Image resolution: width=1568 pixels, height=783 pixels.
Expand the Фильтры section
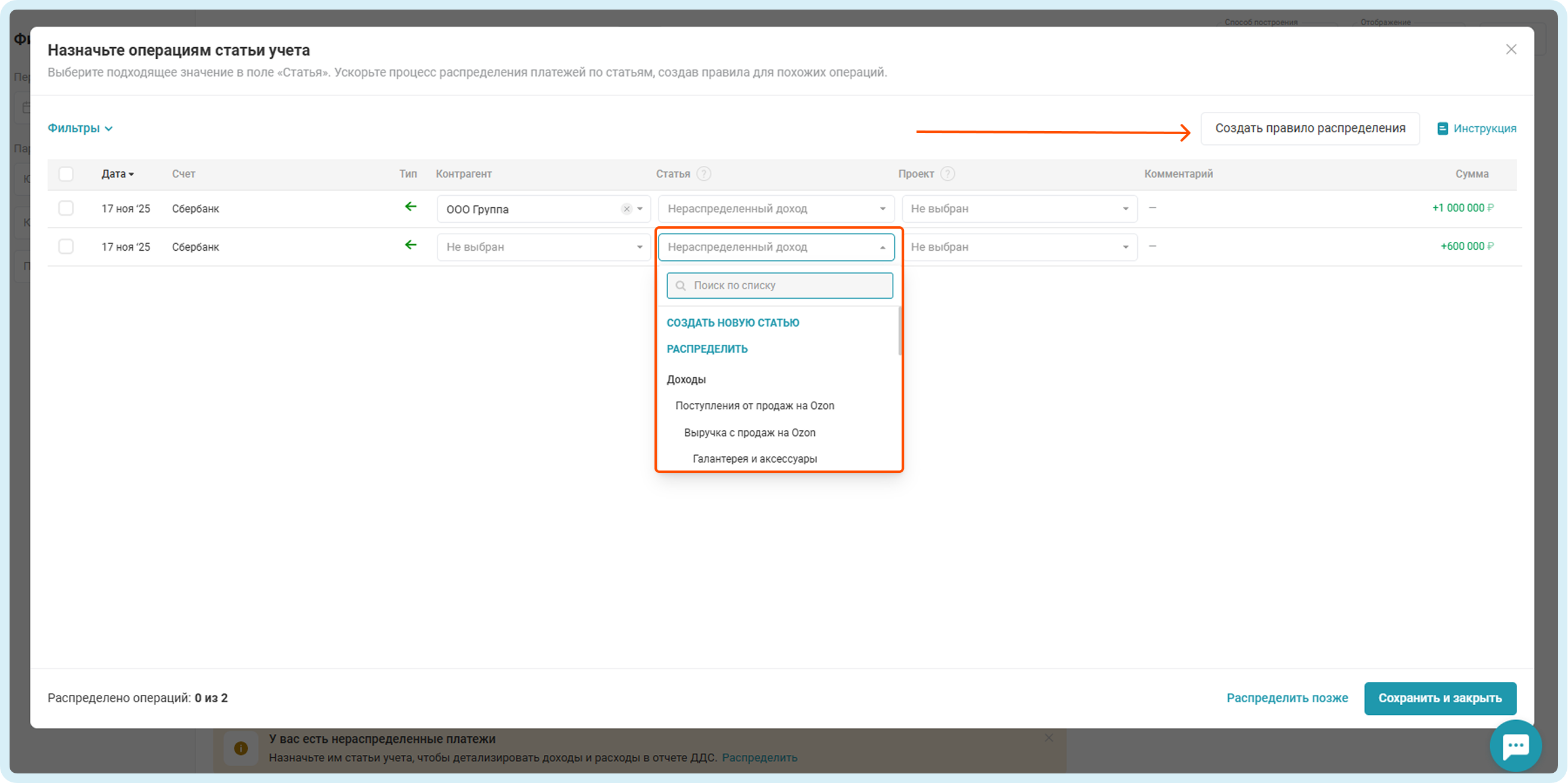click(x=80, y=129)
